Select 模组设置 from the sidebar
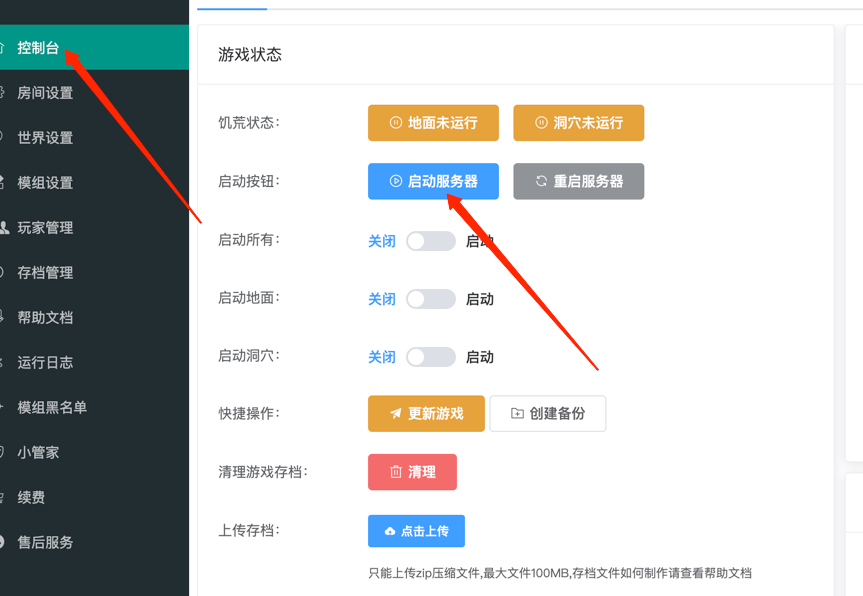 pos(45,183)
